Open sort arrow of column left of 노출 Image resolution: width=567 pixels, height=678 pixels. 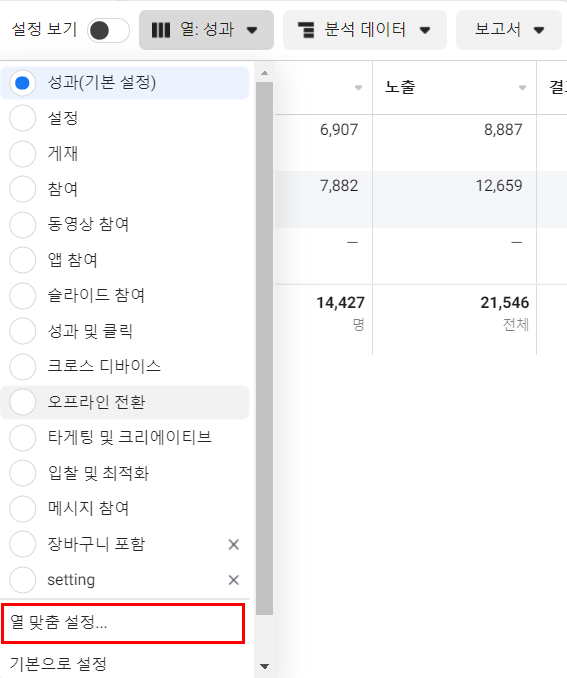tap(358, 88)
